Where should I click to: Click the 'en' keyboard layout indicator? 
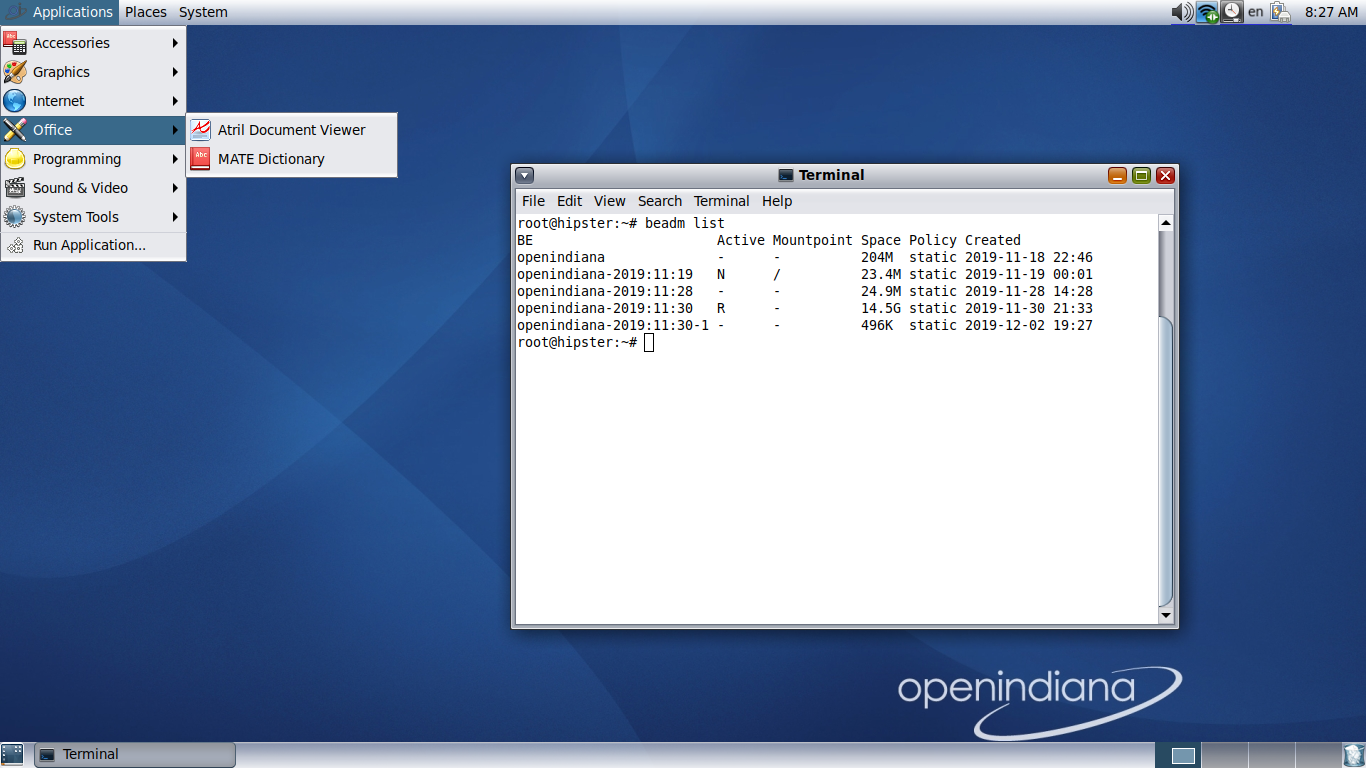(1256, 12)
